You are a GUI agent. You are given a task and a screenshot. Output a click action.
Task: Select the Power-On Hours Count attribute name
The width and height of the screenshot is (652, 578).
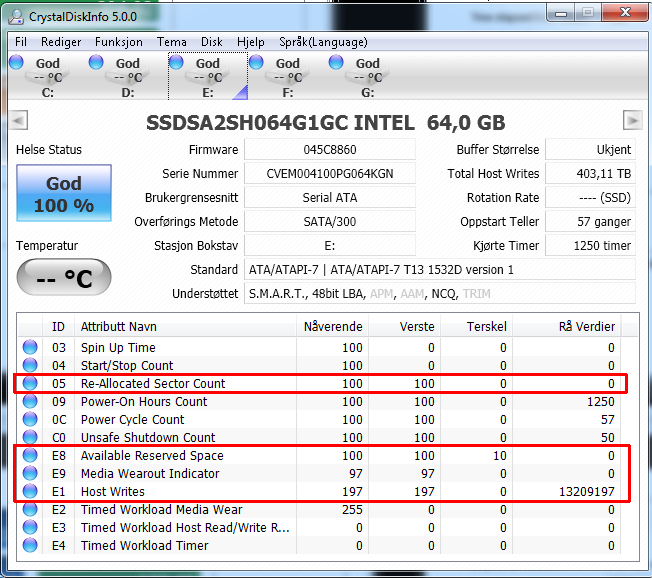click(x=144, y=401)
